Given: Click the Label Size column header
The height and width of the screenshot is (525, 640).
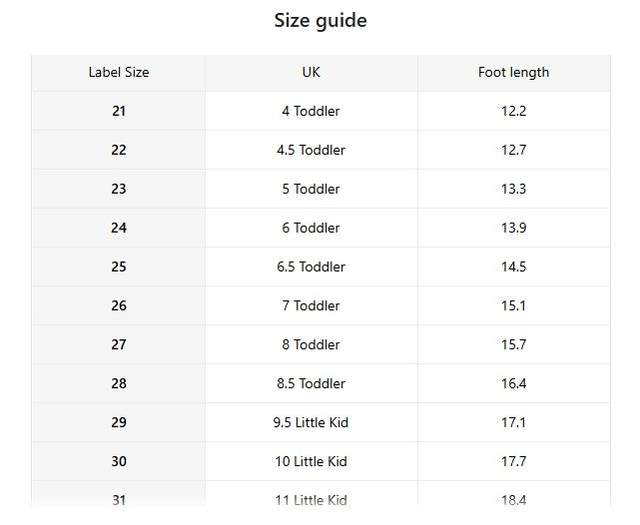Looking at the screenshot, I should 119,73.
